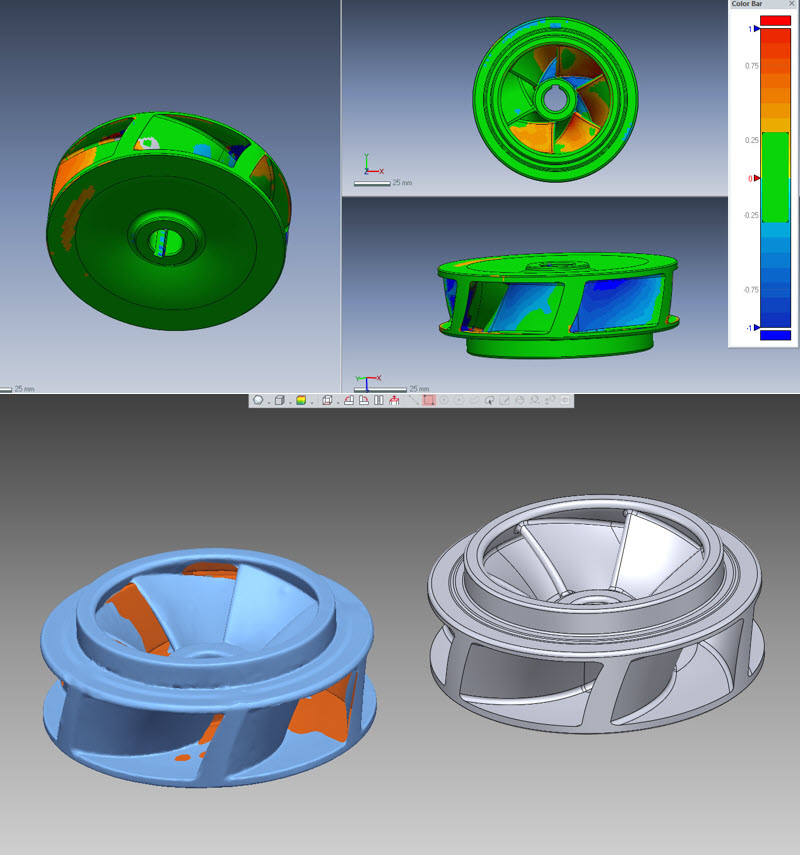Click the split two-panel viewport icon

click(379, 400)
